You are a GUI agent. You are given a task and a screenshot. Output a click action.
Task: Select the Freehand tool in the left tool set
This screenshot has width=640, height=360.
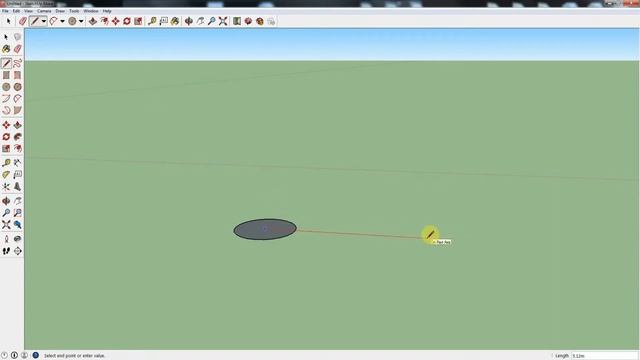coord(17,63)
